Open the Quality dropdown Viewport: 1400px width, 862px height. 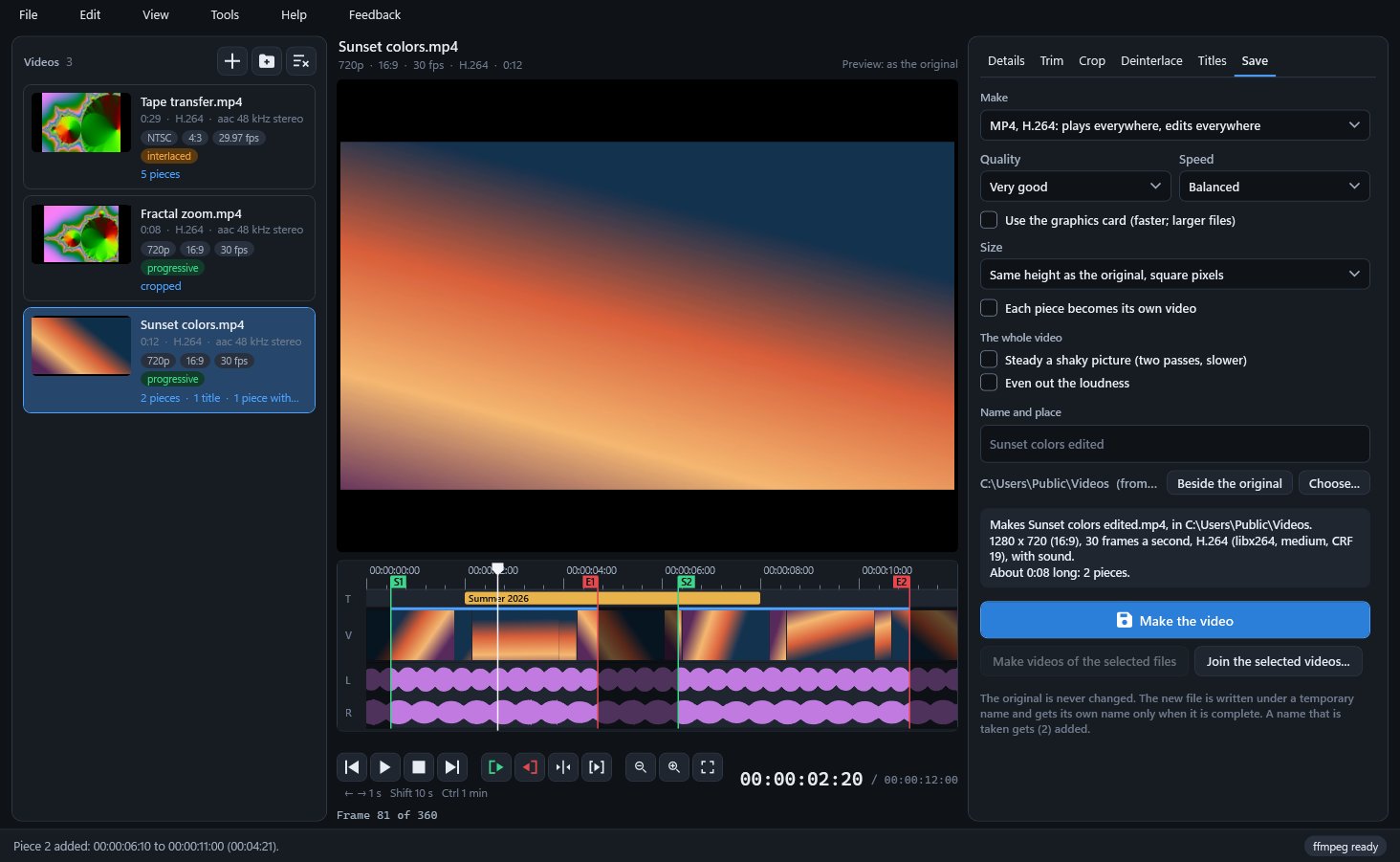pos(1075,187)
